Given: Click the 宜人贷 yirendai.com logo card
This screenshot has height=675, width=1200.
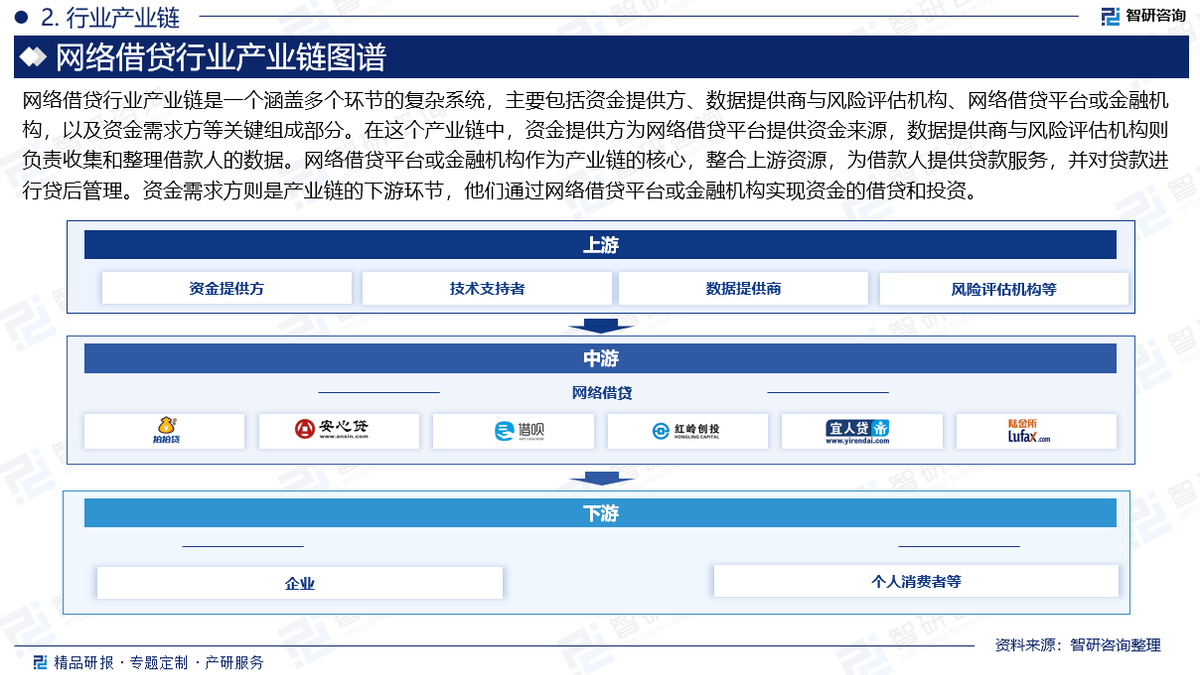Looking at the screenshot, I should tap(861, 431).
